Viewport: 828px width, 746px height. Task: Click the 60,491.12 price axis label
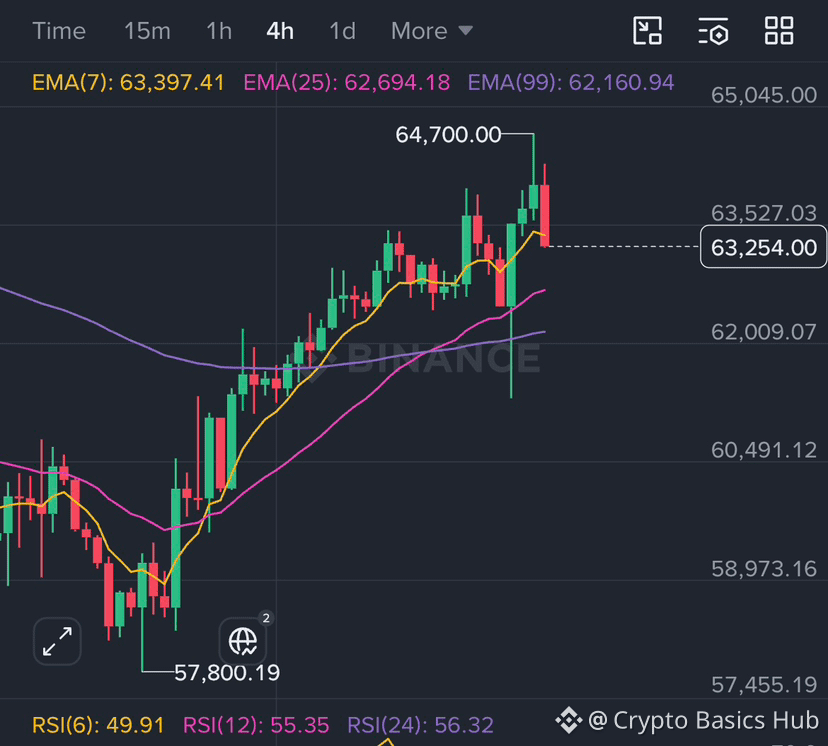(764, 450)
